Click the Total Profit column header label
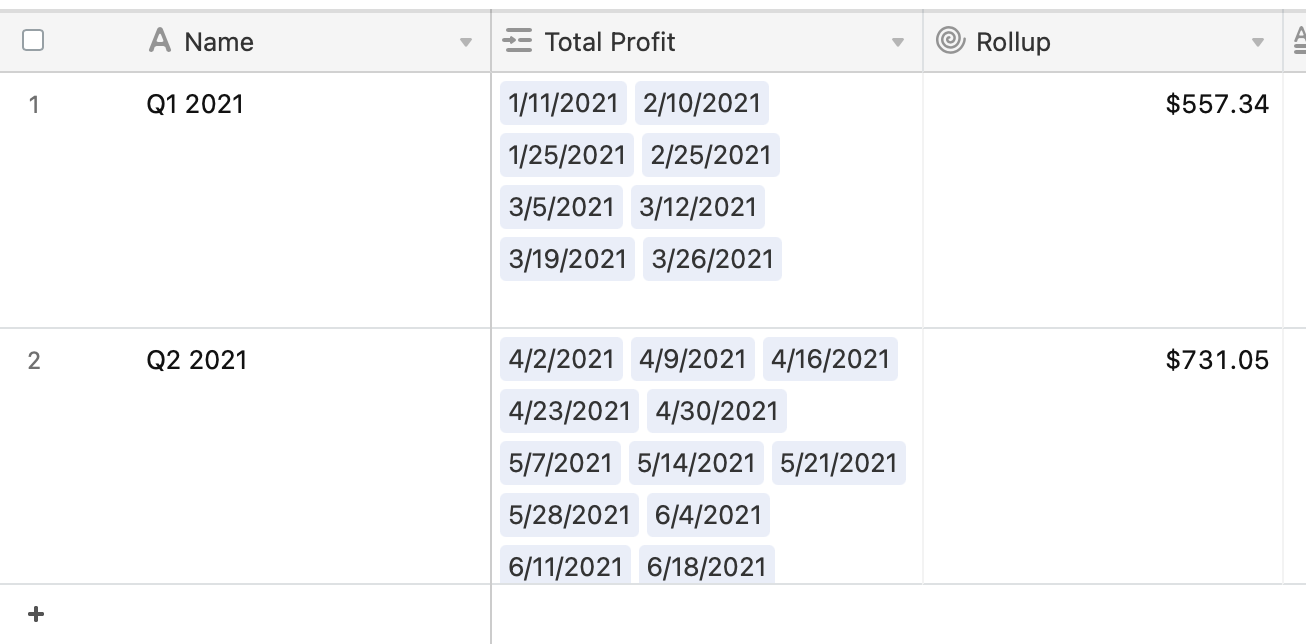The image size is (1306, 644). click(x=610, y=42)
